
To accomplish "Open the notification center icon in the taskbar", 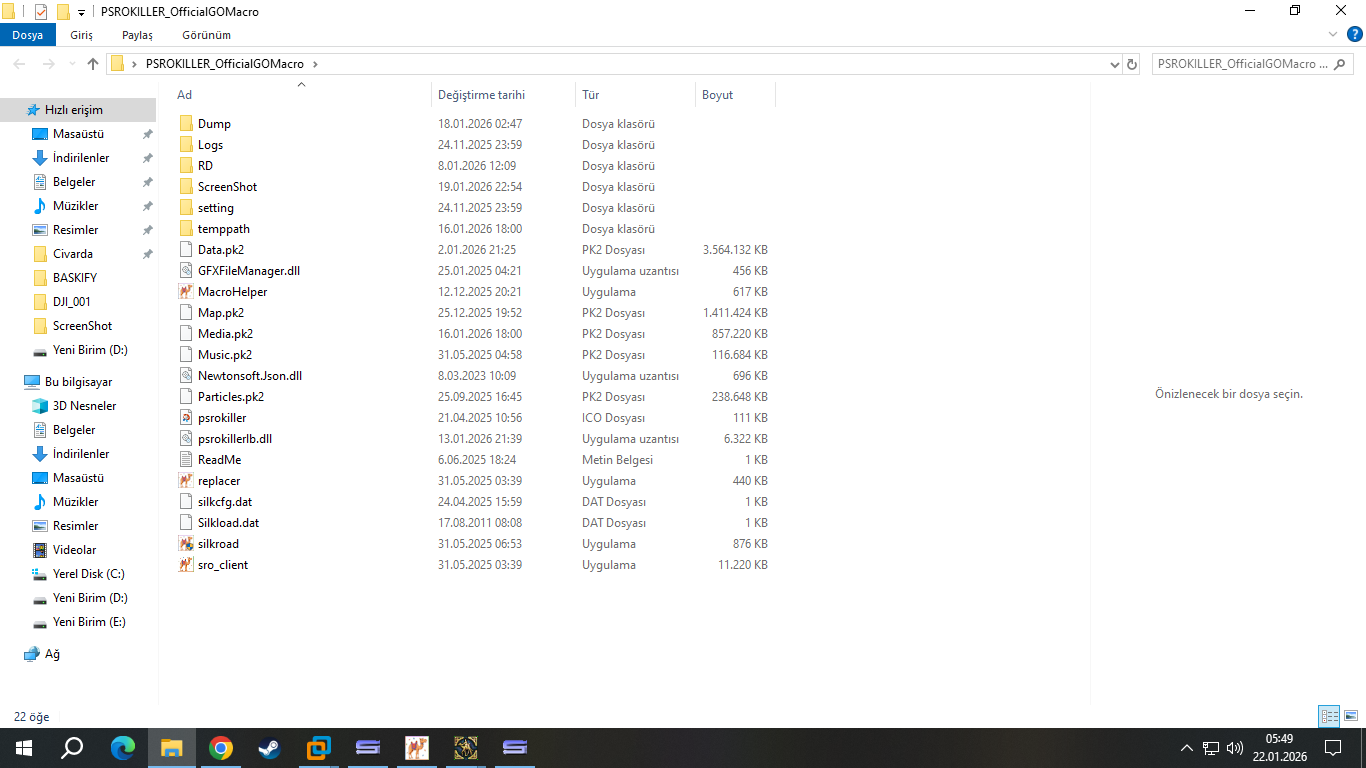I will click(x=1332, y=747).
